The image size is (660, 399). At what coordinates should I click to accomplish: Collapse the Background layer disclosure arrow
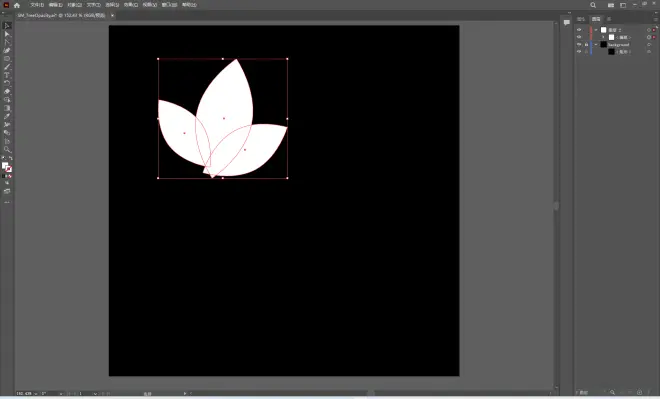[596, 44]
